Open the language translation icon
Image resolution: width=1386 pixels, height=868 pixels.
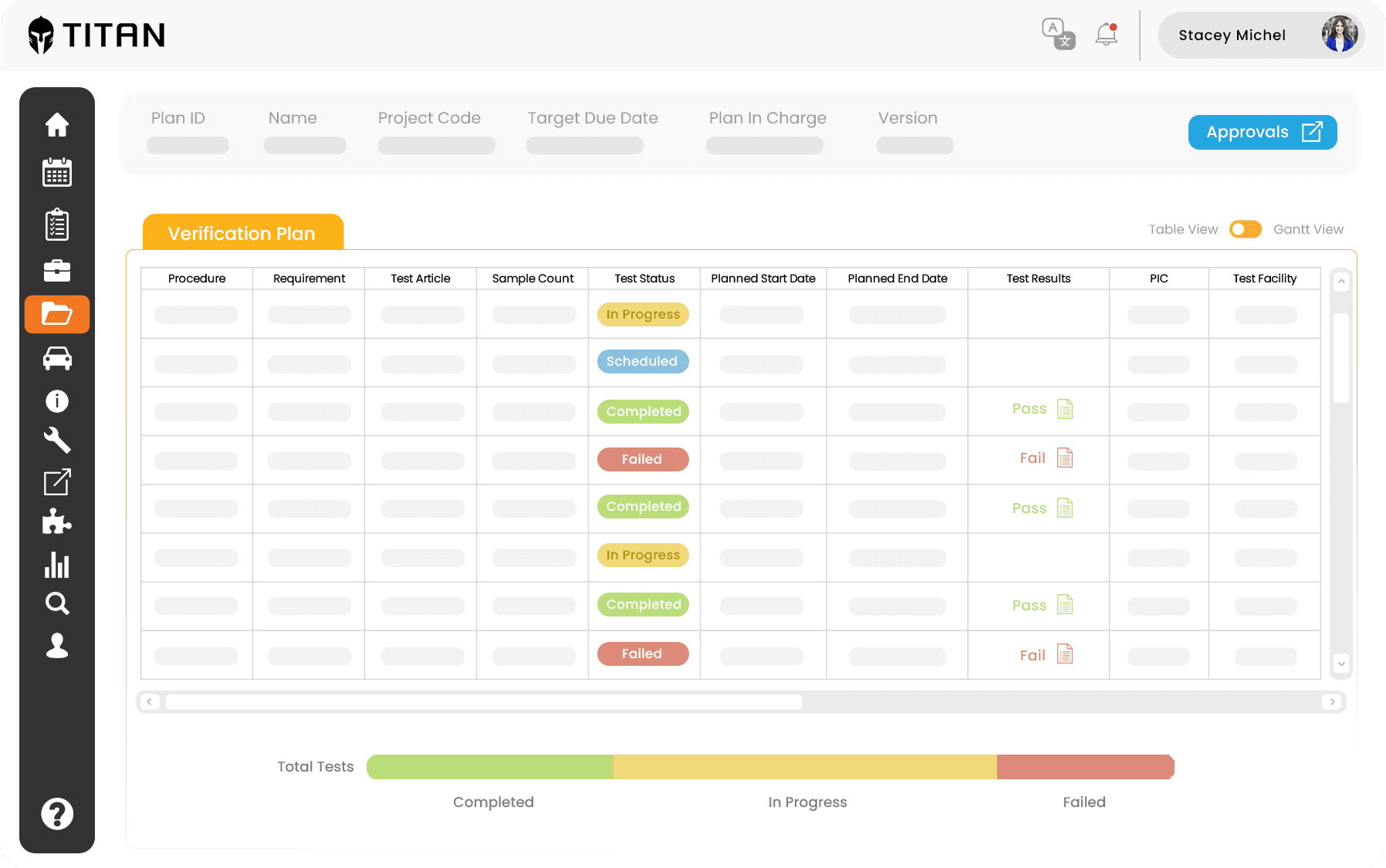pyautogui.click(x=1058, y=34)
